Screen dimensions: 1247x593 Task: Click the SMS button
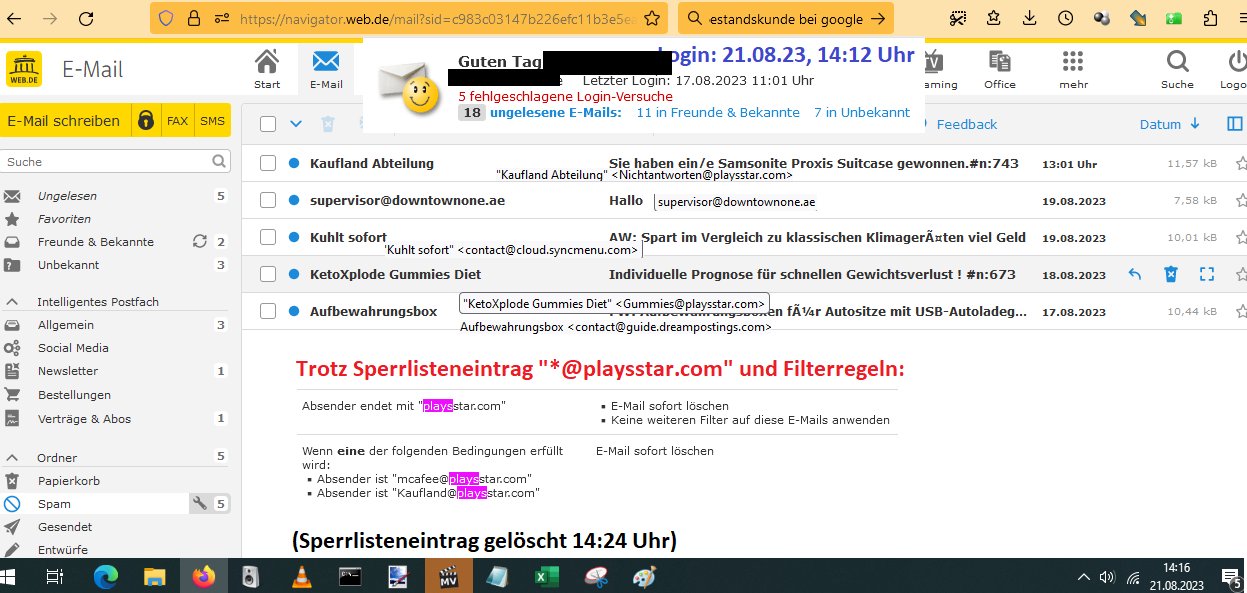click(212, 121)
